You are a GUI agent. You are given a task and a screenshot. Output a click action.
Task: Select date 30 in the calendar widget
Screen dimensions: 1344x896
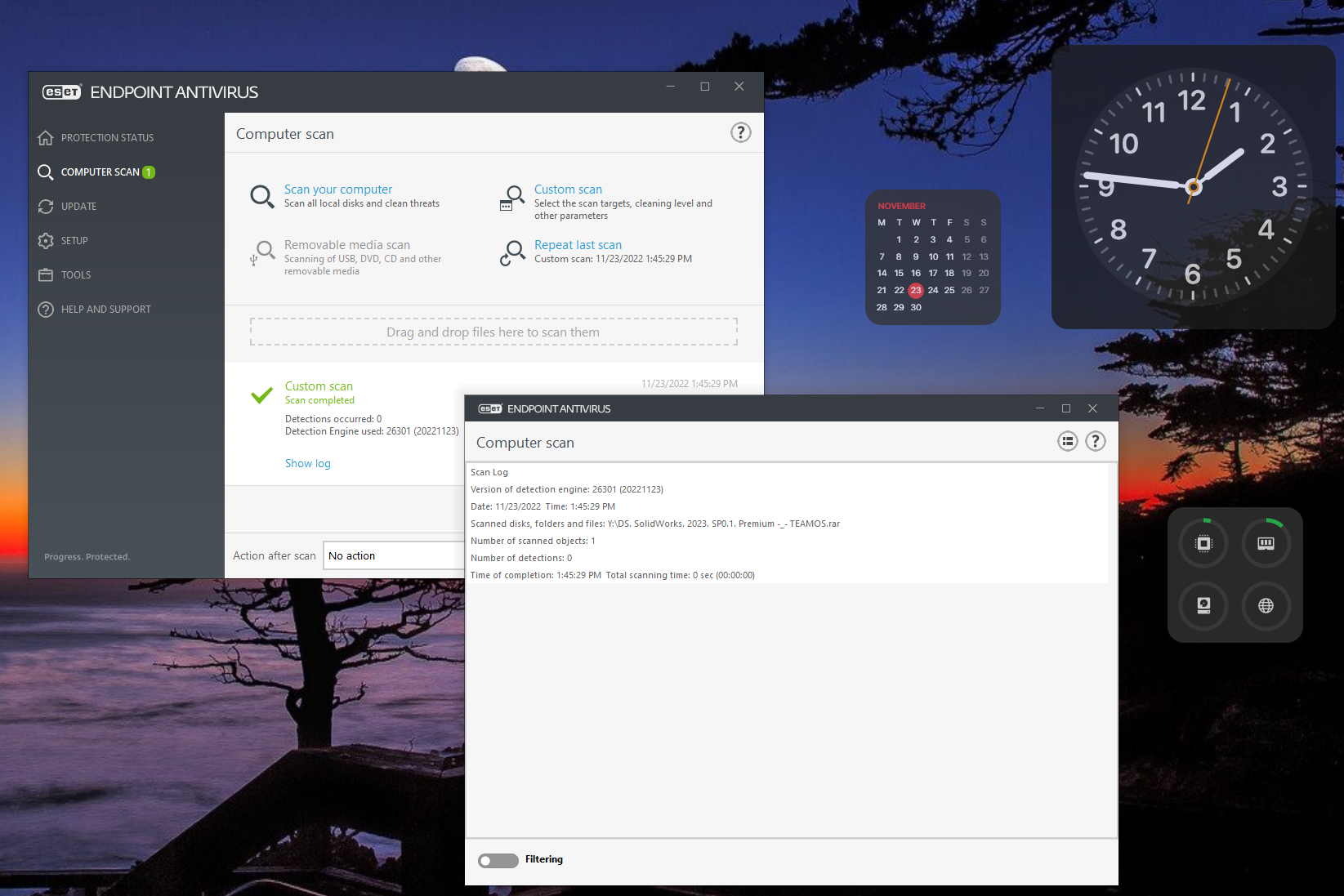coord(916,308)
